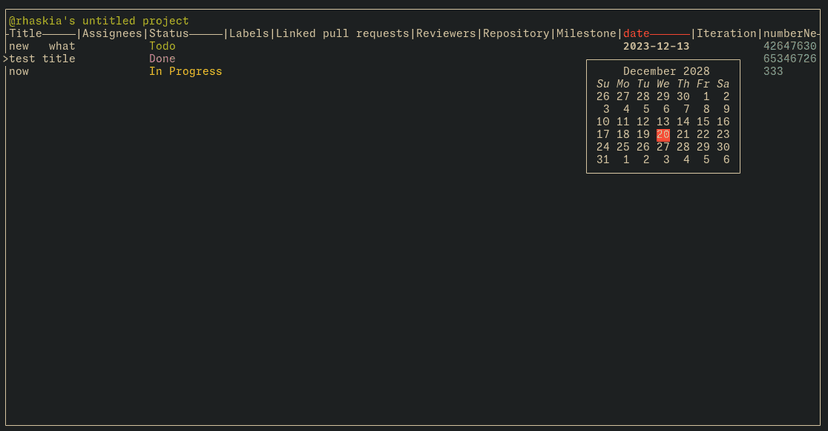
Task: Select the Iteration column header
Action: [x=726, y=34]
